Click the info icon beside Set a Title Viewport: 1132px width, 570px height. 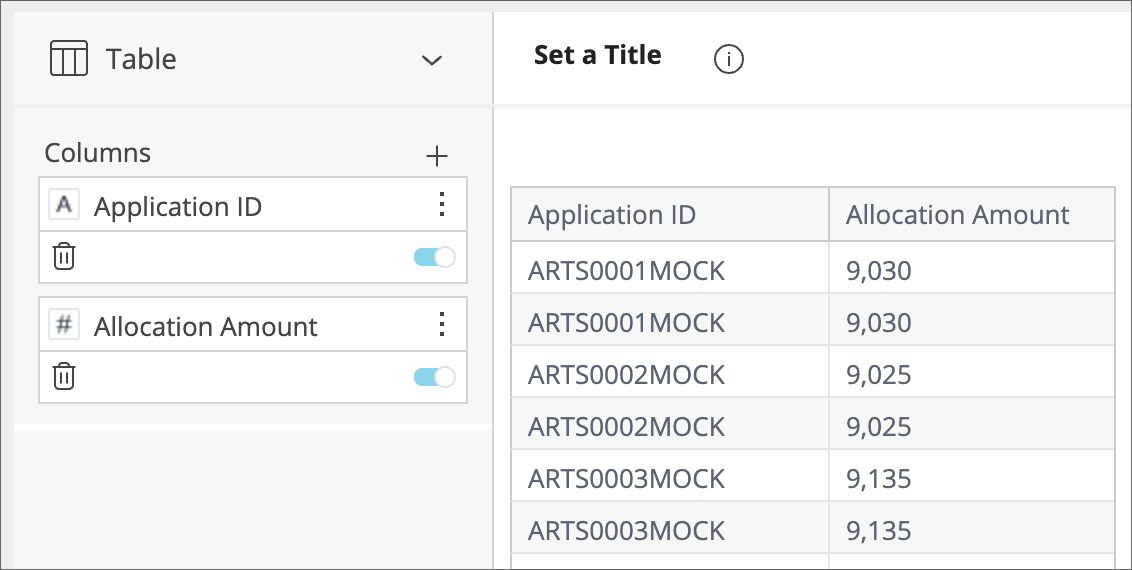(x=728, y=60)
